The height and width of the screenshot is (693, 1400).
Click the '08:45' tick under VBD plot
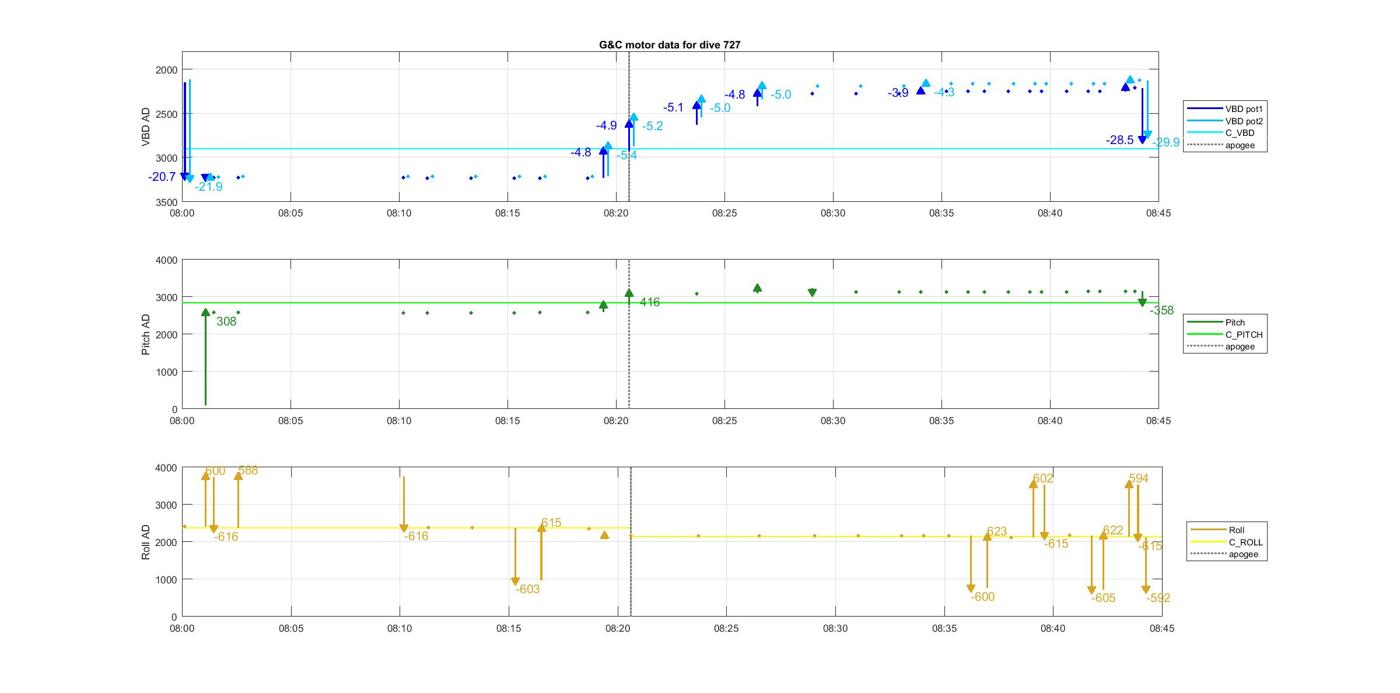tap(1158, 213)
